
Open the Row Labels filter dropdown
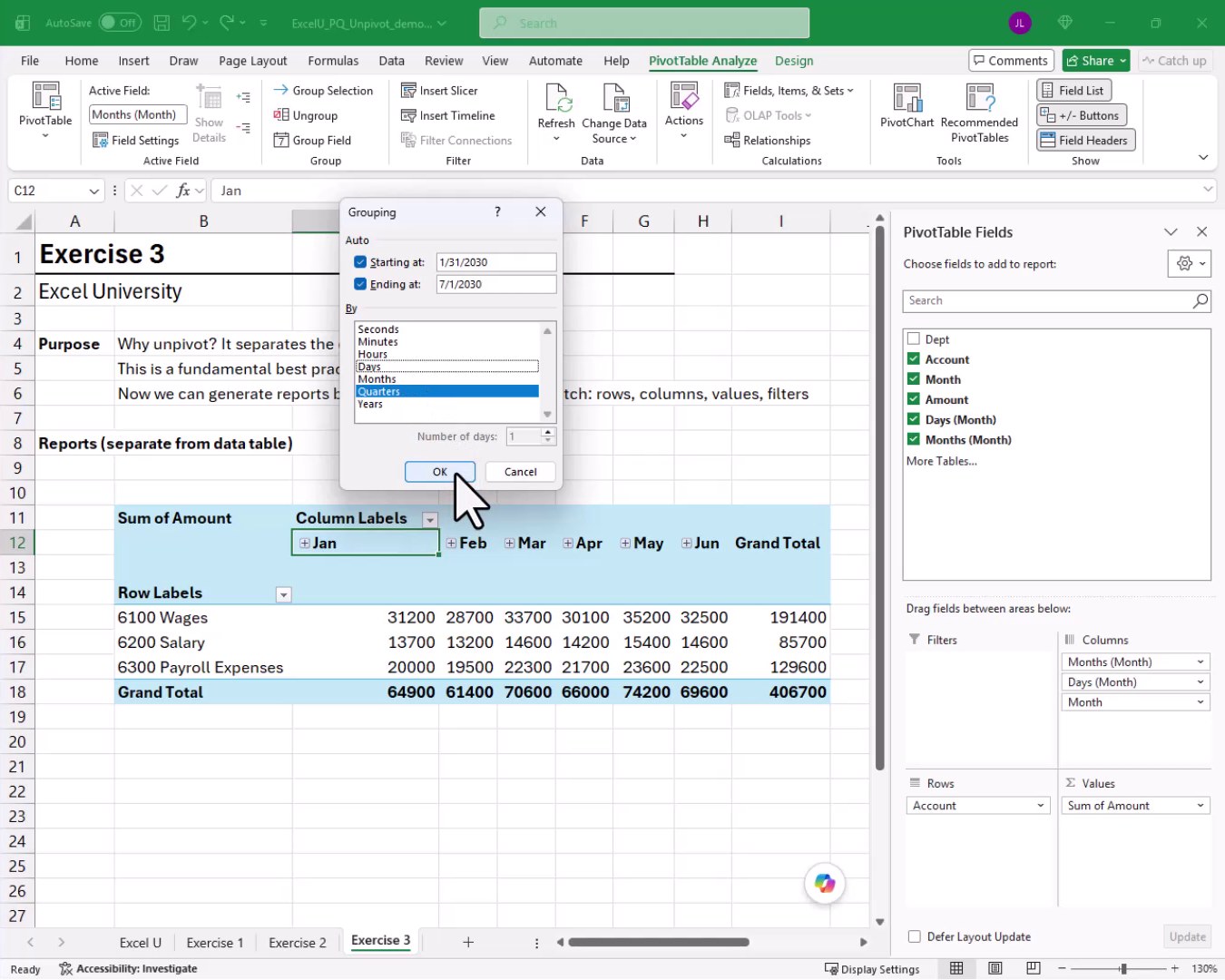tap(283, 594)
